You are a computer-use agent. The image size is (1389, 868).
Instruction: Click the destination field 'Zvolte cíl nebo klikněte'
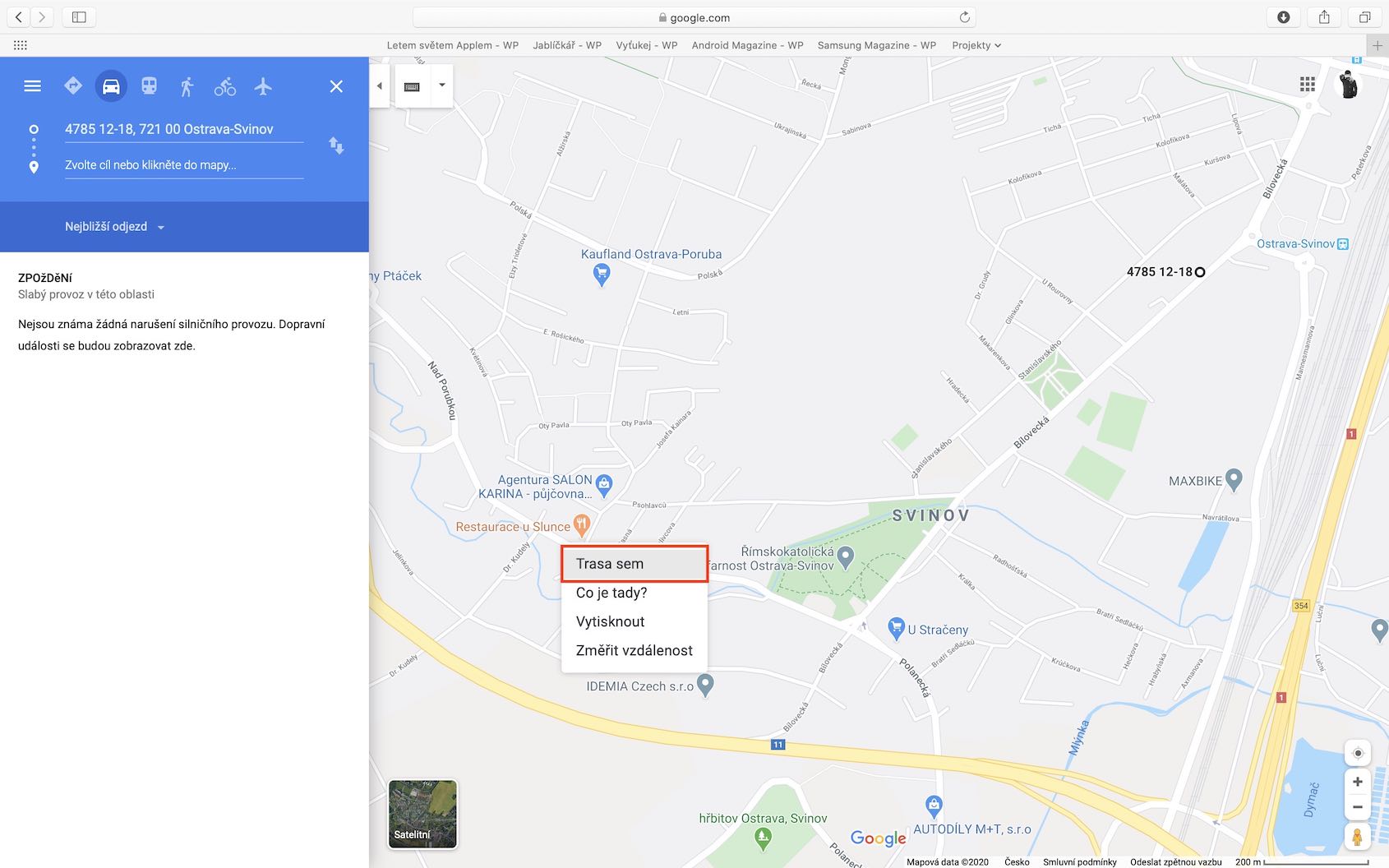(184, 165)
